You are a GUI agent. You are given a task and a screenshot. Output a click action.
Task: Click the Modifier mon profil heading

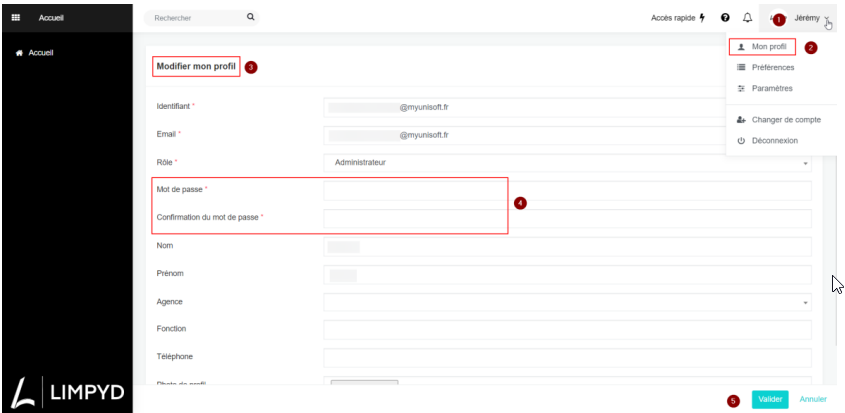[x=196, y=67]
